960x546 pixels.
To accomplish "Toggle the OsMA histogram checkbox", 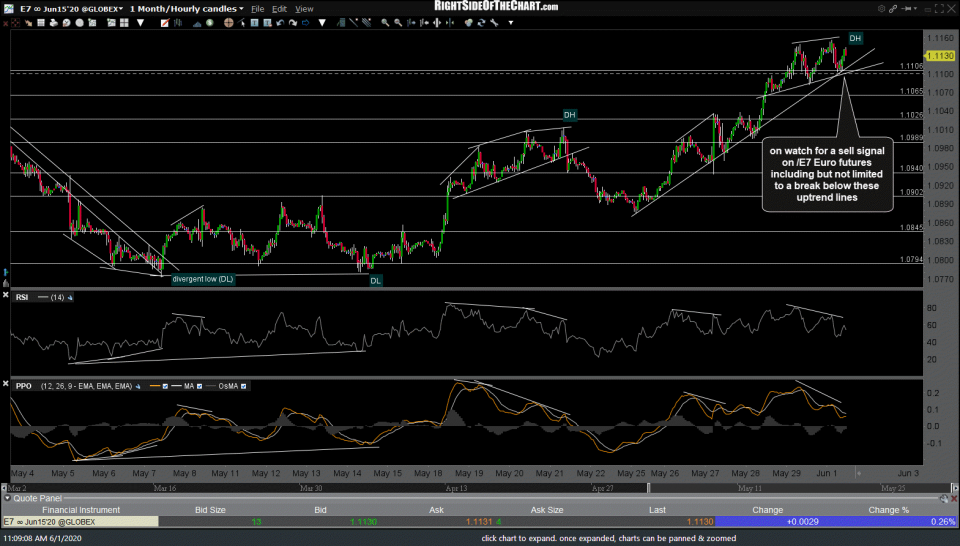I will (244, 386).
